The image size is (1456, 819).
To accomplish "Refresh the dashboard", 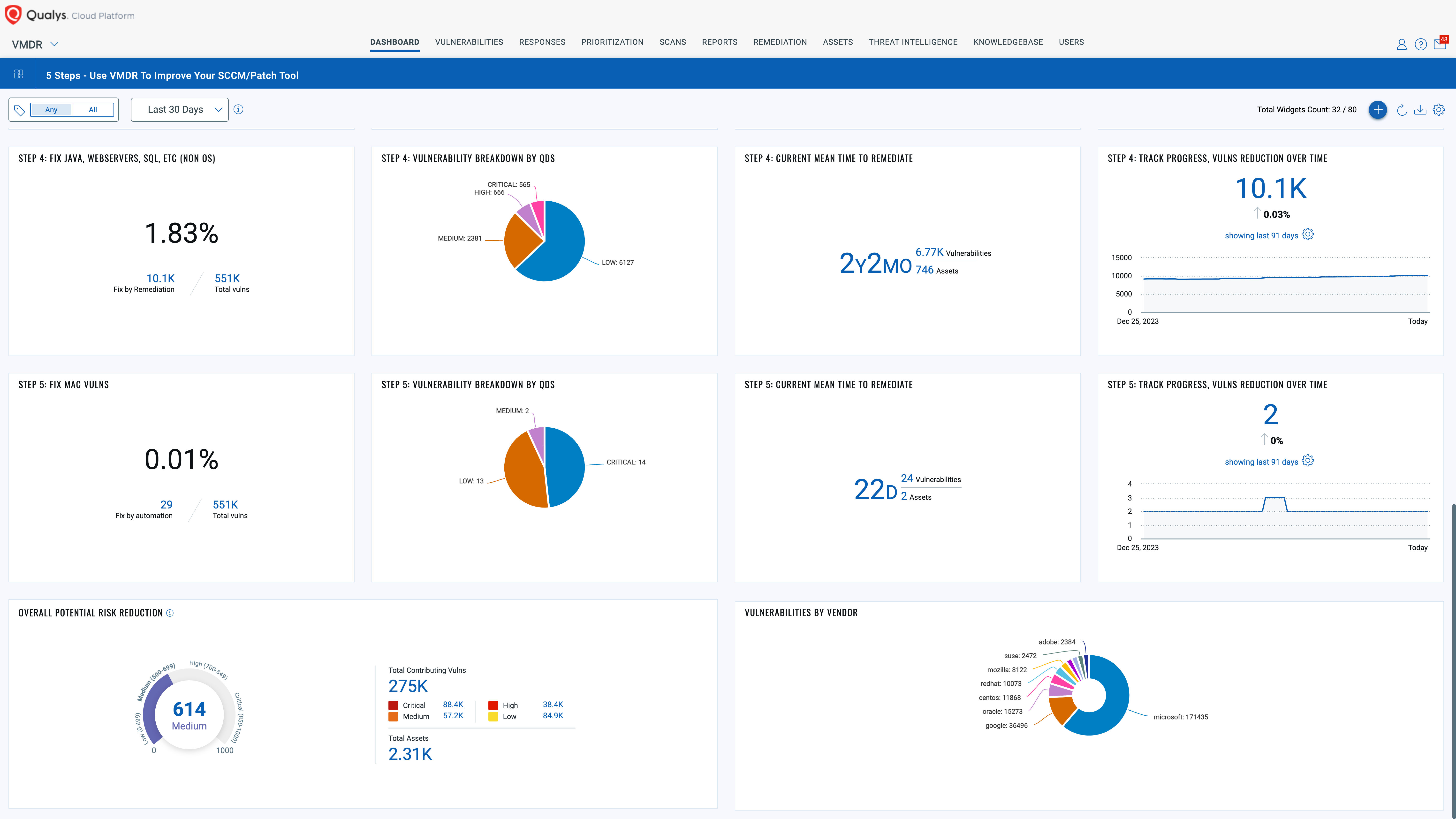I will point(1402,110).
